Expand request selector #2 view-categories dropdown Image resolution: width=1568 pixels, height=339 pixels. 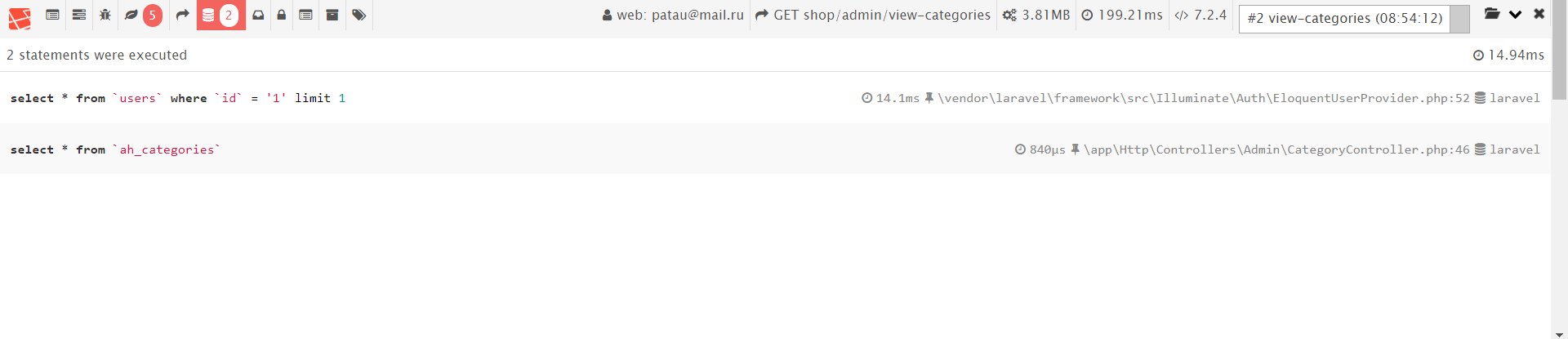coord(1354,19)
